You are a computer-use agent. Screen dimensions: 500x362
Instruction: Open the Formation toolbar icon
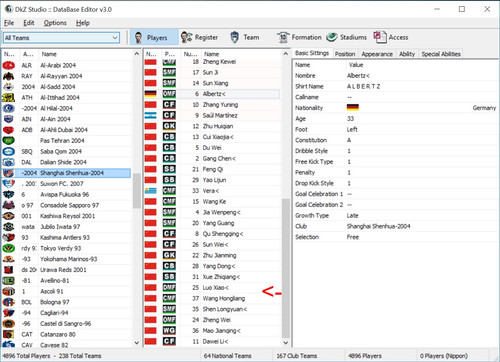click(x=283, y=37)
